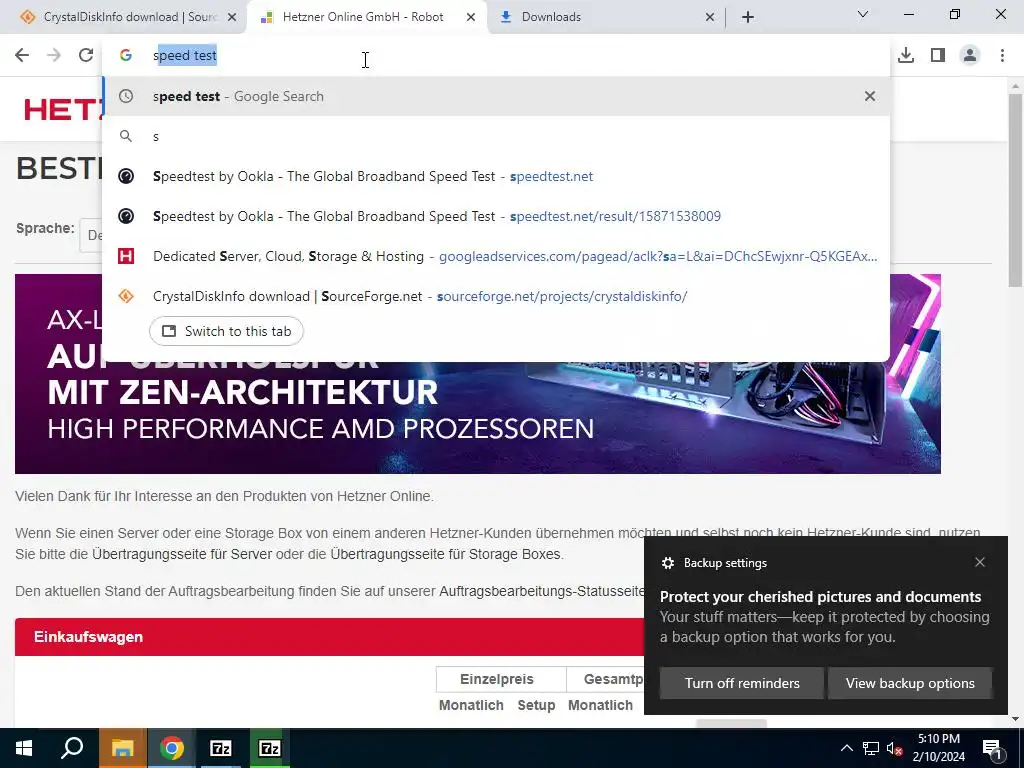
Task: Open the Dedicated Server, Cloud, Storage suggestion
Action: coord(496,256)
